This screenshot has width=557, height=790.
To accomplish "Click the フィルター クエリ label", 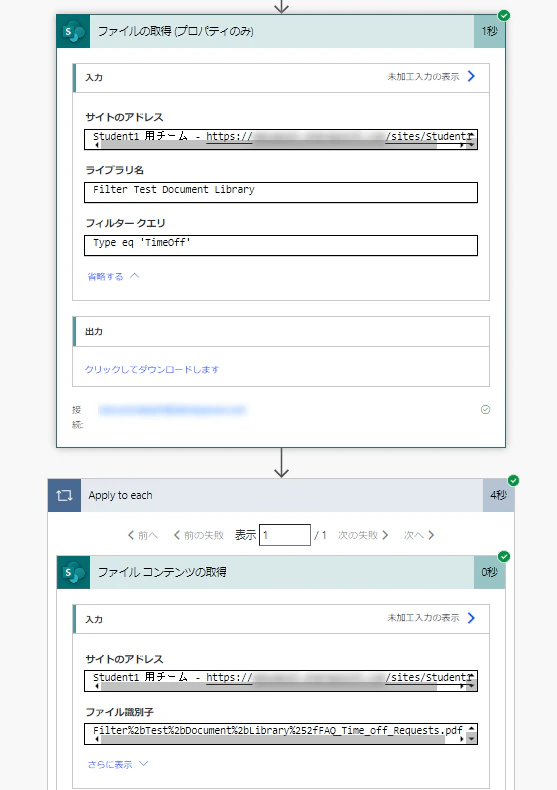I will point(125,223).
